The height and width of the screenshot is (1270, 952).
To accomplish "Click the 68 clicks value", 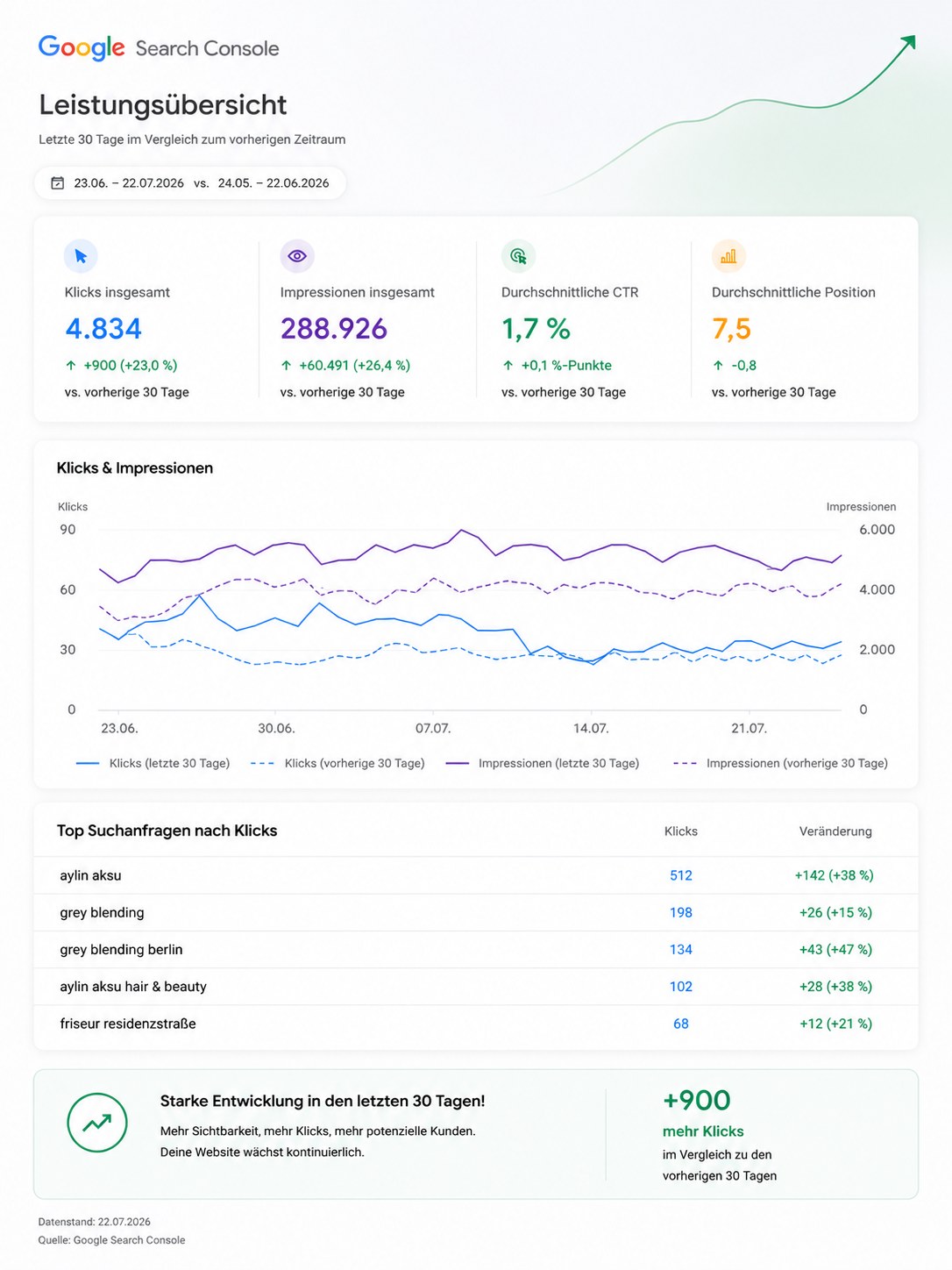I will pos(681,1024).
